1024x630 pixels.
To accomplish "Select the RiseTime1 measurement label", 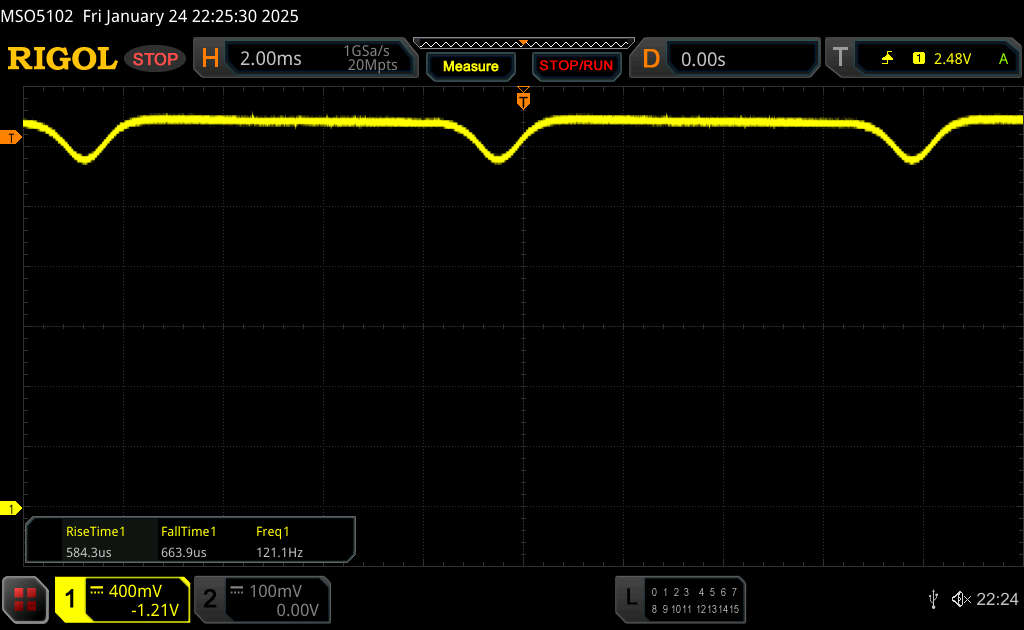I will [x=95, y=531].
